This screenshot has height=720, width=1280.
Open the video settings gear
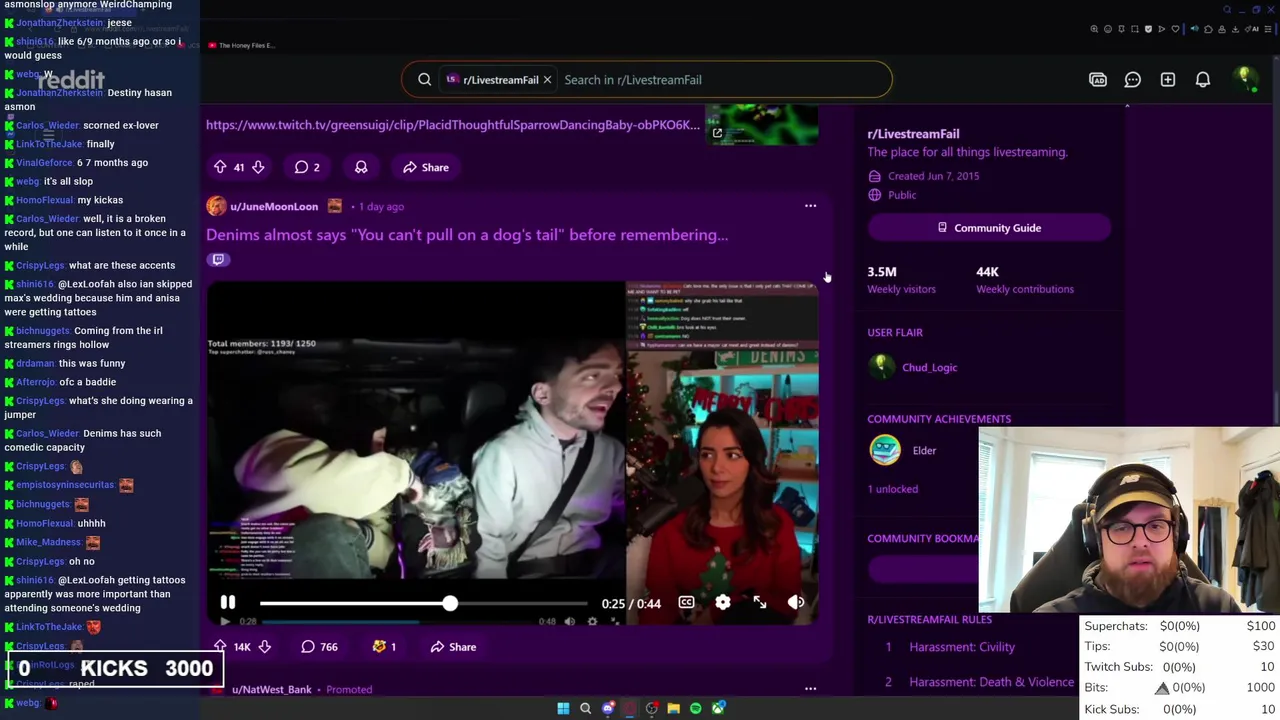click(x=723, y=603)
